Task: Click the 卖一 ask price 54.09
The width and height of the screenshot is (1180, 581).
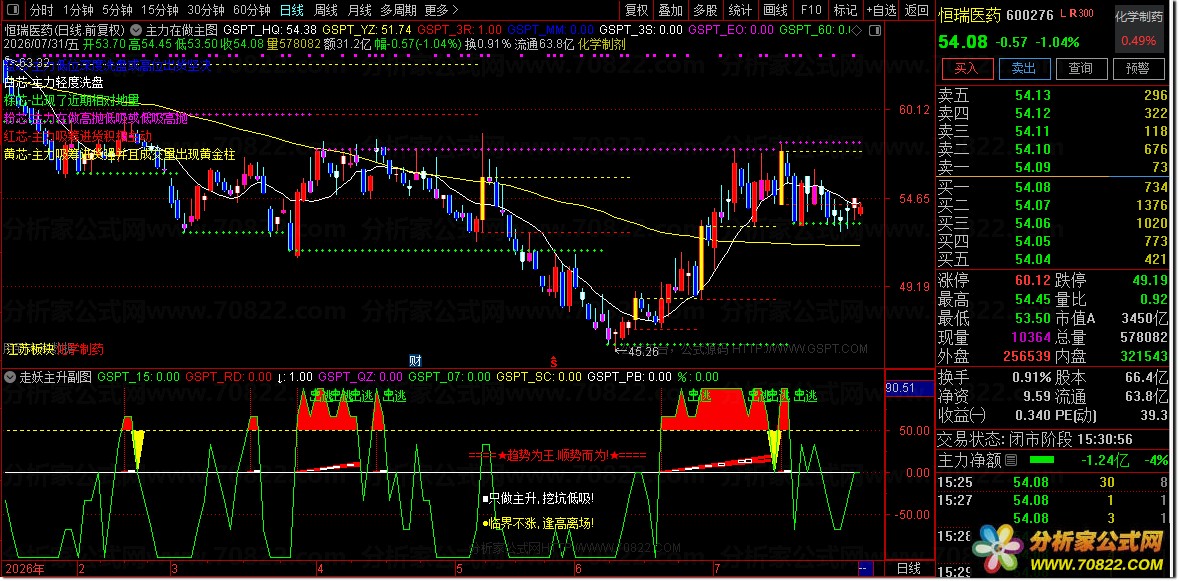Action: (1032, 167)
